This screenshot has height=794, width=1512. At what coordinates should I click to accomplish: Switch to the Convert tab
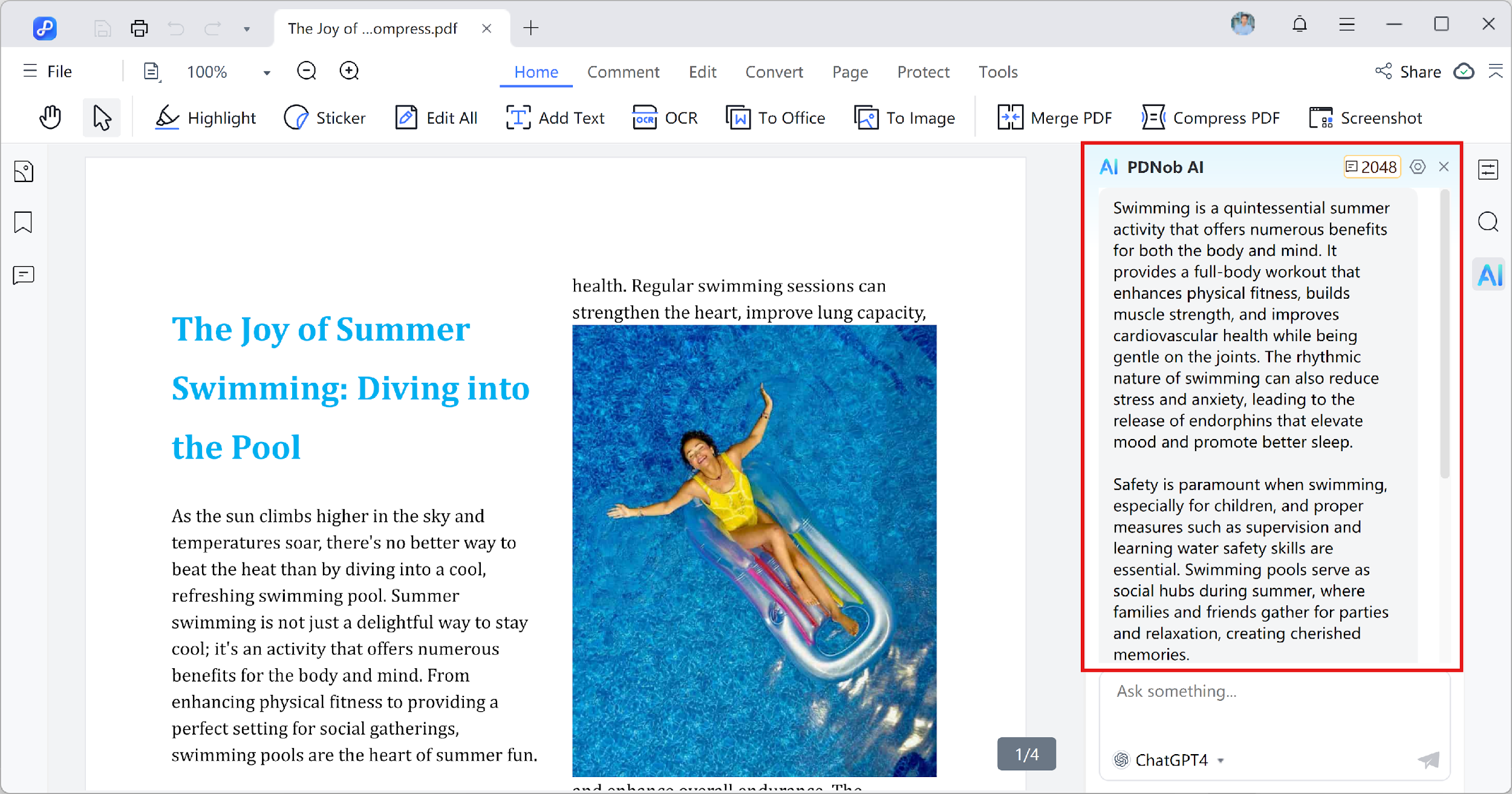click(x=774, y=72)
